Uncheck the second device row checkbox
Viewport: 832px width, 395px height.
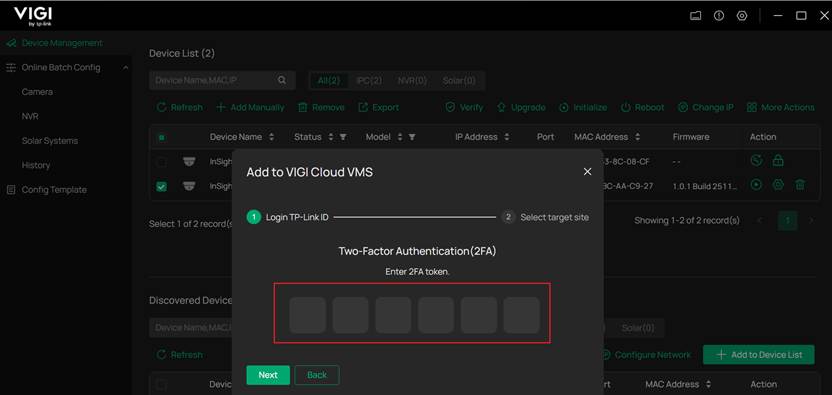click(x=161, y=186)
